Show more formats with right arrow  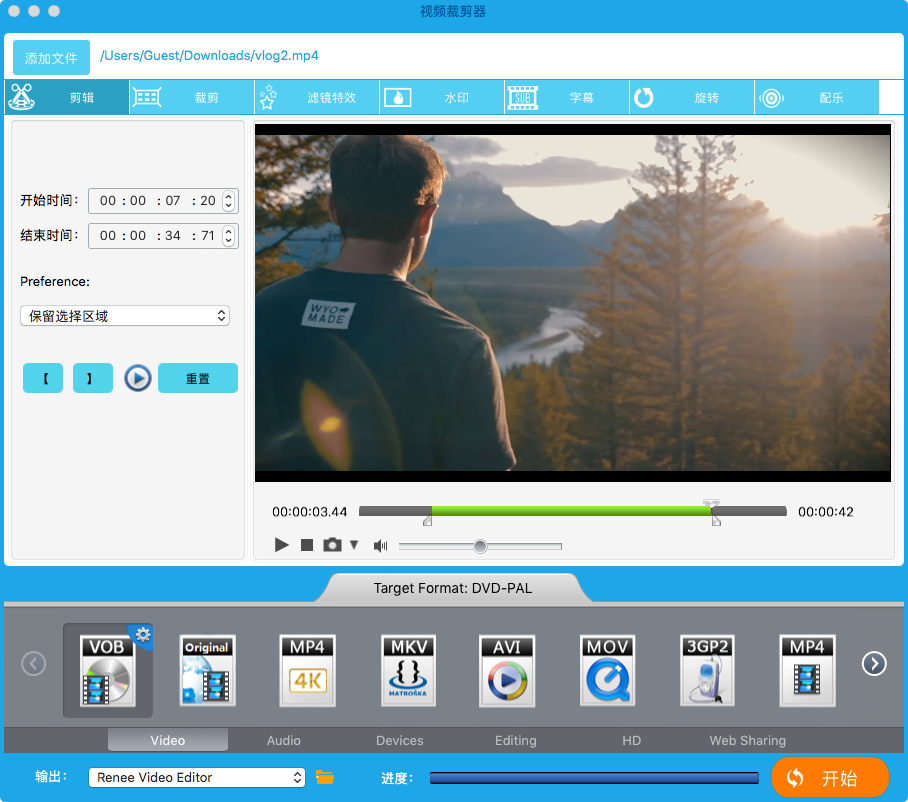click(874, 664)
